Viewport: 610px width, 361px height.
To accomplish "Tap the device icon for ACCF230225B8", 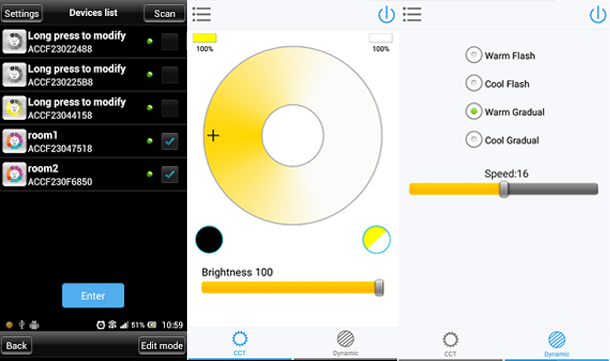I will click(14, 74).
